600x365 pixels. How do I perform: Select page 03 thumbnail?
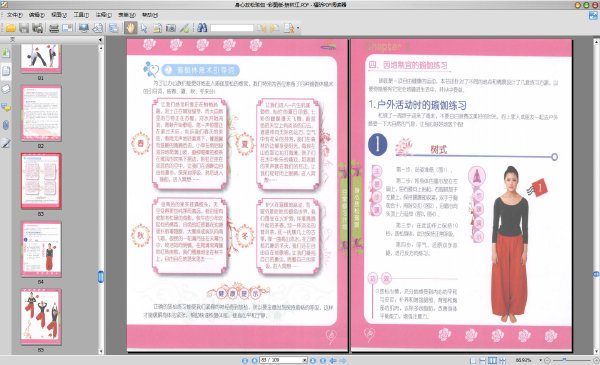pyautogui.click(x=41, y=181)
